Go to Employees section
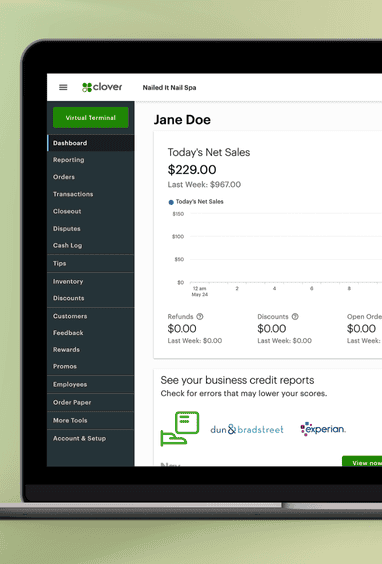 click(91, 384)
